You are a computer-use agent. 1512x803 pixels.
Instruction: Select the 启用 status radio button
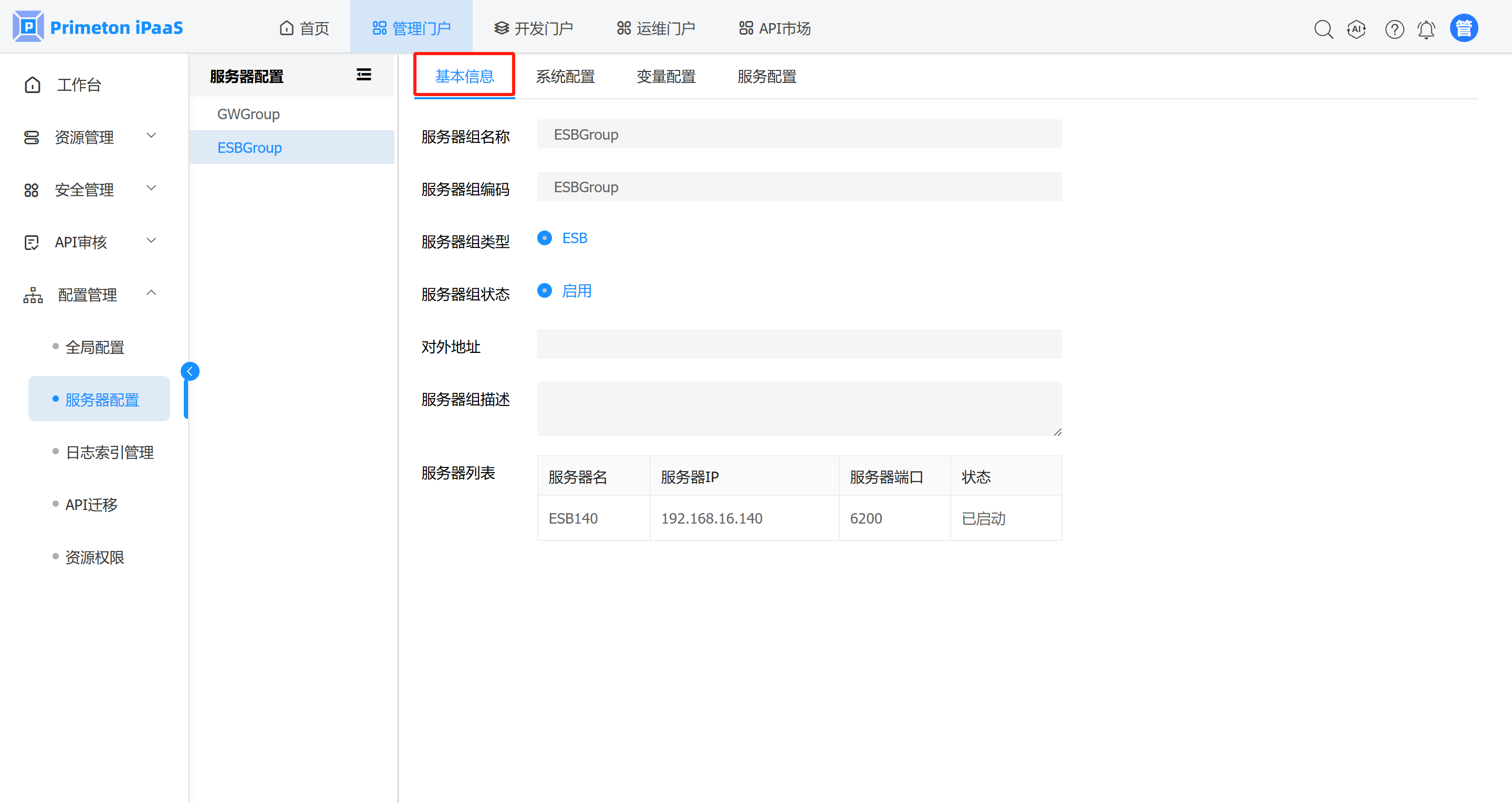pyautogui.click(x=544, y=290)
